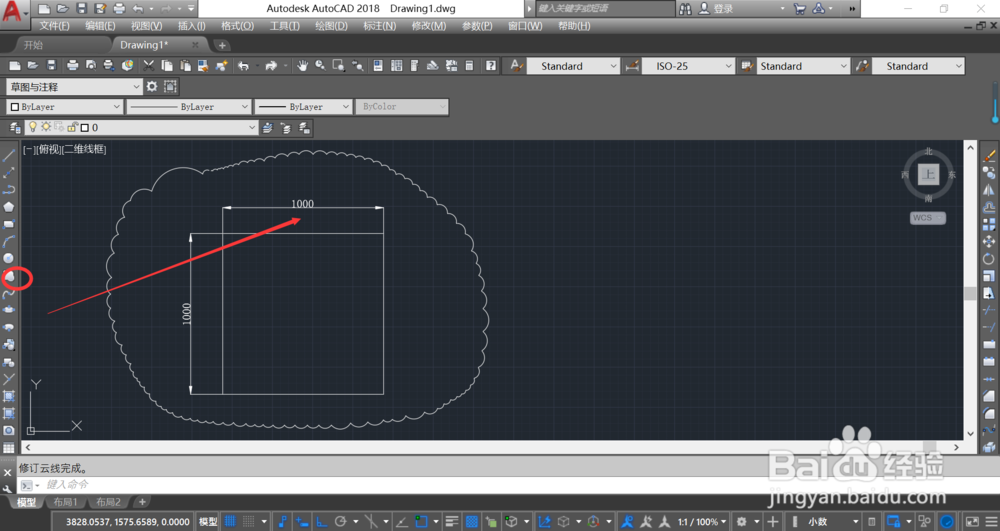Toggle layer 0 freeze sun icon
Screen dimensions: 1000x531
tap(46, 127)
